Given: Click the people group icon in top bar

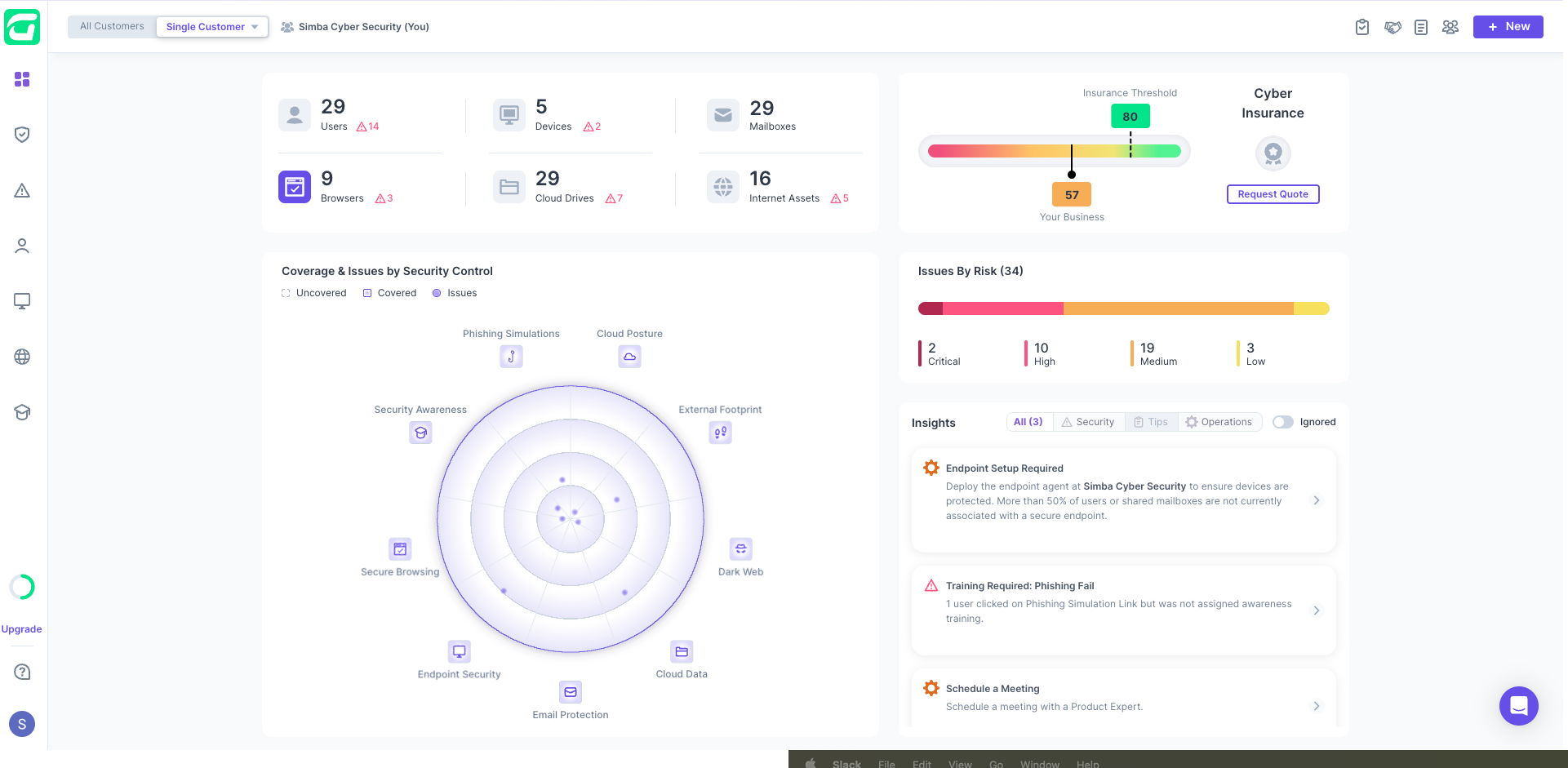Looking at the screenshot, I should coord(1450,27).
